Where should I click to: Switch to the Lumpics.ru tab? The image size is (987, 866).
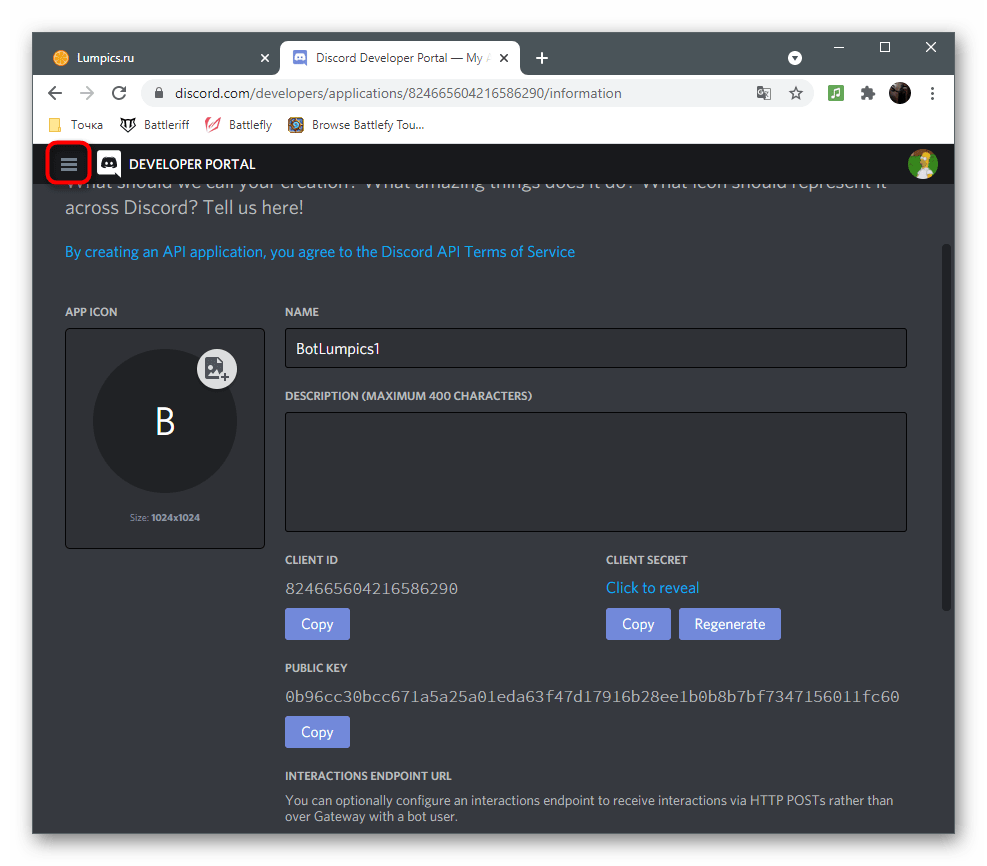pyautogui.click(x=150, y=57)
